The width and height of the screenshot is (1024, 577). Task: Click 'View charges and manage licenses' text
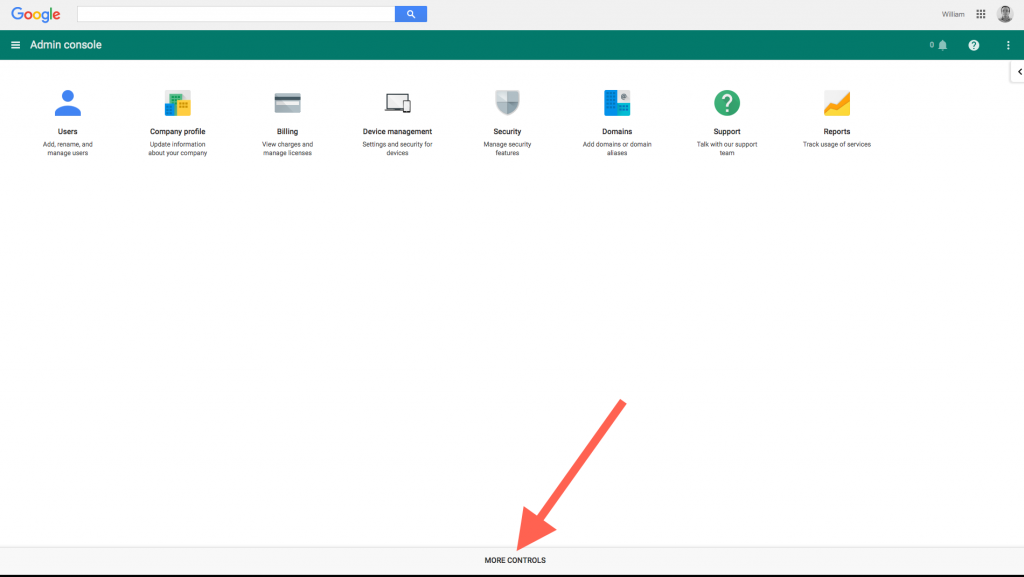click(287, 149)
